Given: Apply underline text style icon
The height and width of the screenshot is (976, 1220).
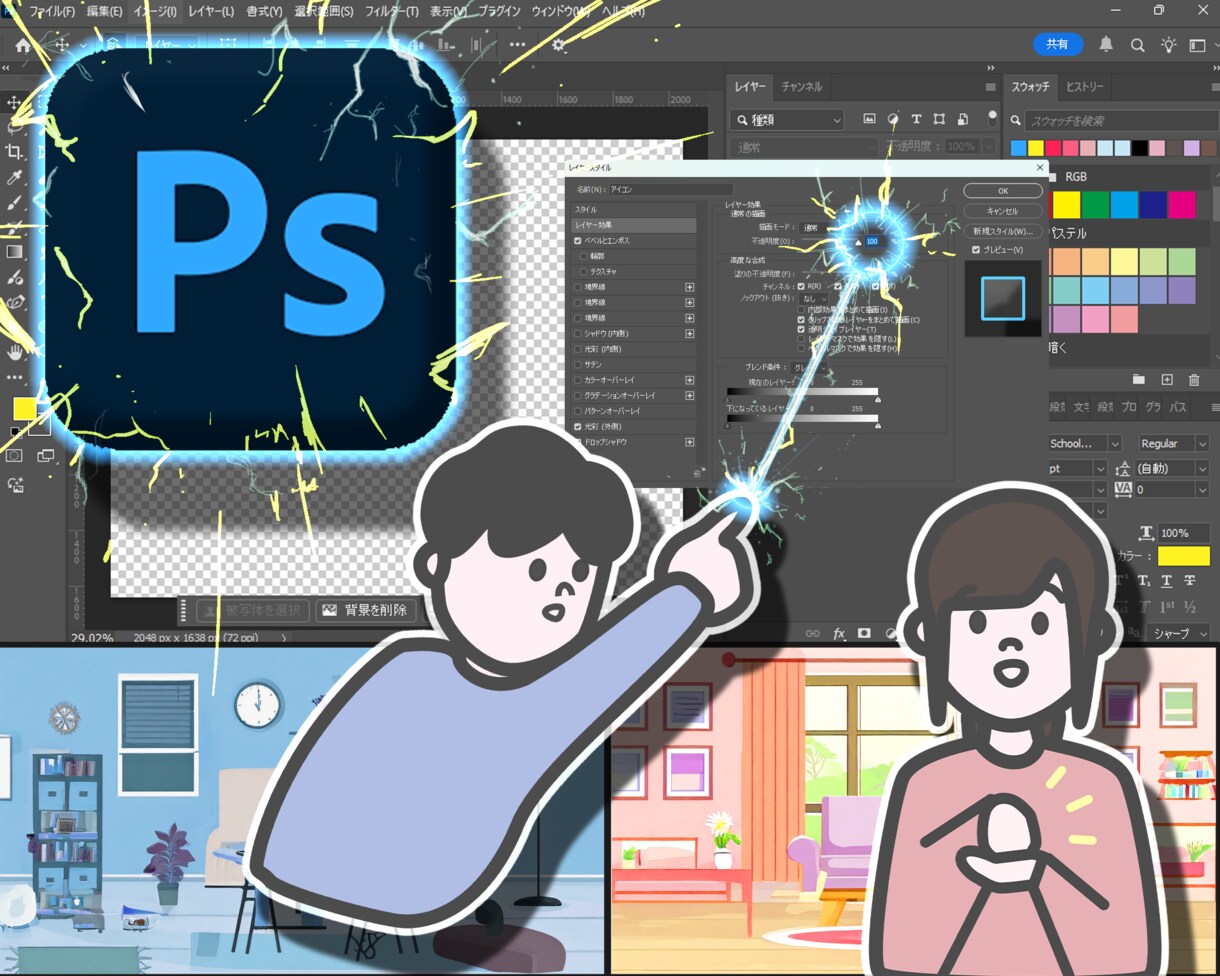Looking at the screenshot, I should (x=1166, y=581).
